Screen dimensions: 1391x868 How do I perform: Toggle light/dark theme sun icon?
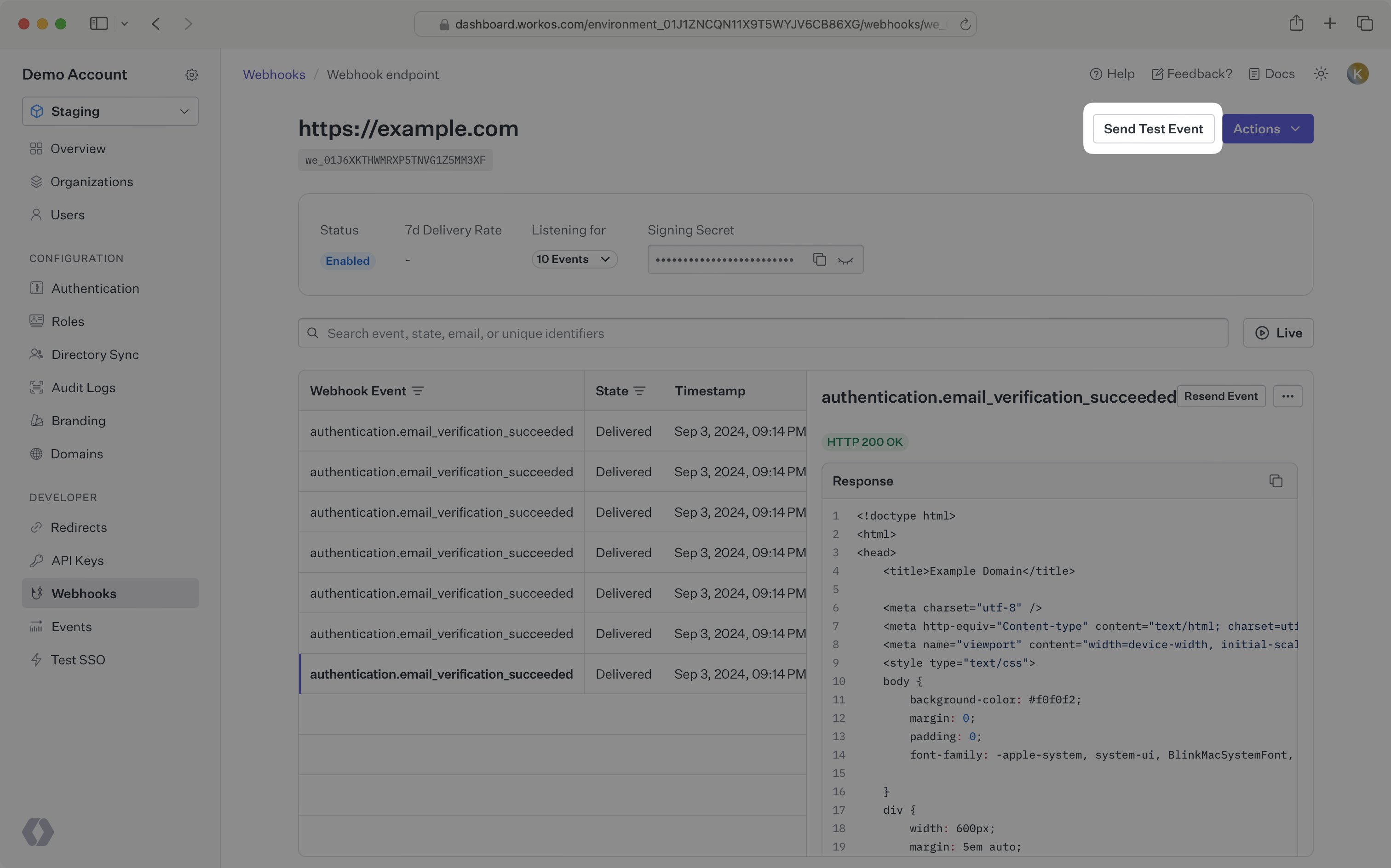(1321, 74)
